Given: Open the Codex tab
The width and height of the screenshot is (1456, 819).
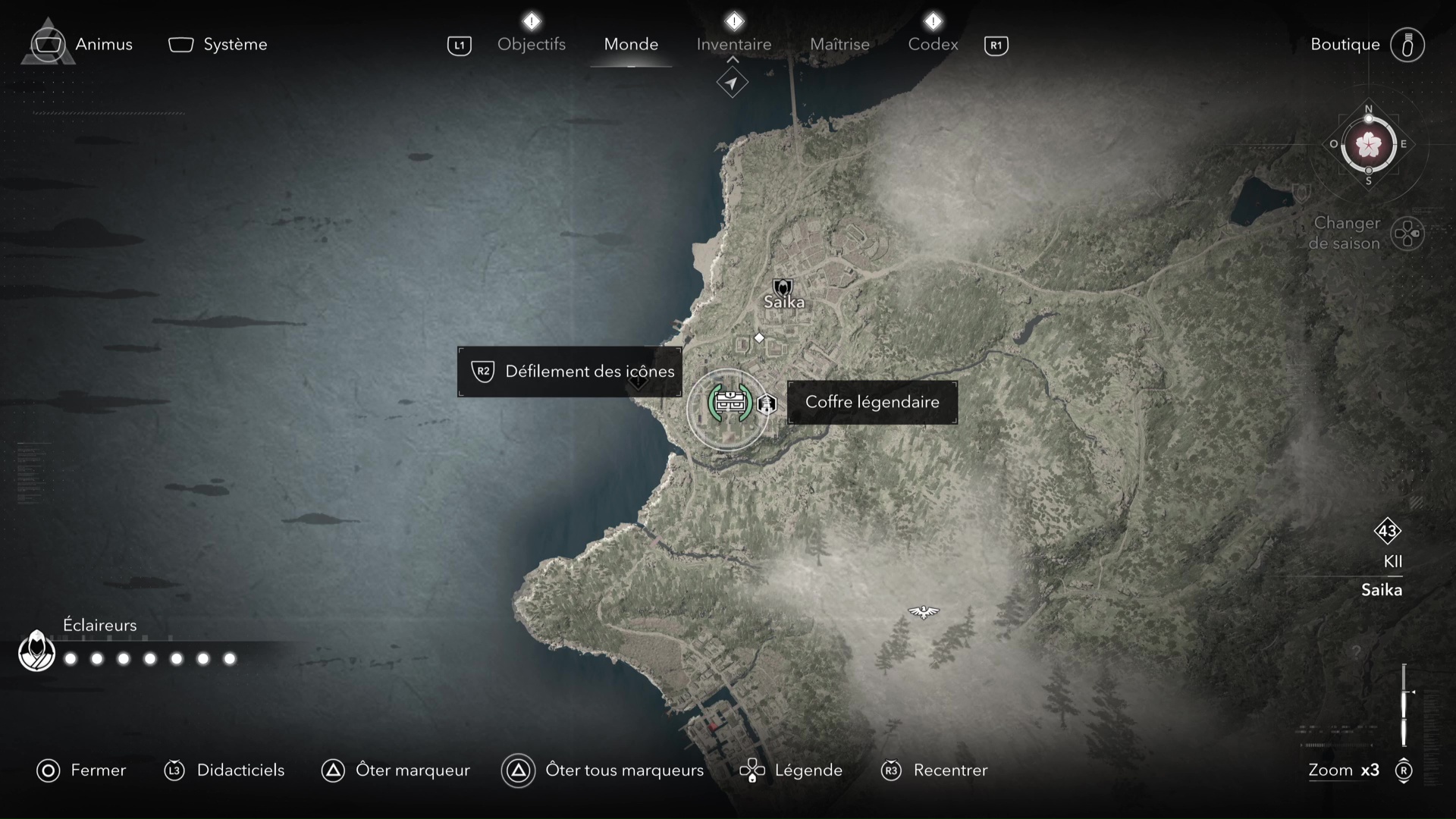Looking at the screenshot, I should point(933,44).
